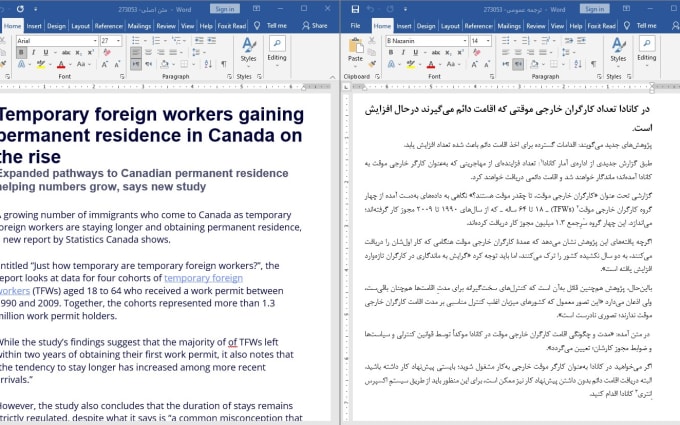The image size is (680, 425).
Task: Click Redo icon in left Word window
Action: pos(20,9)
